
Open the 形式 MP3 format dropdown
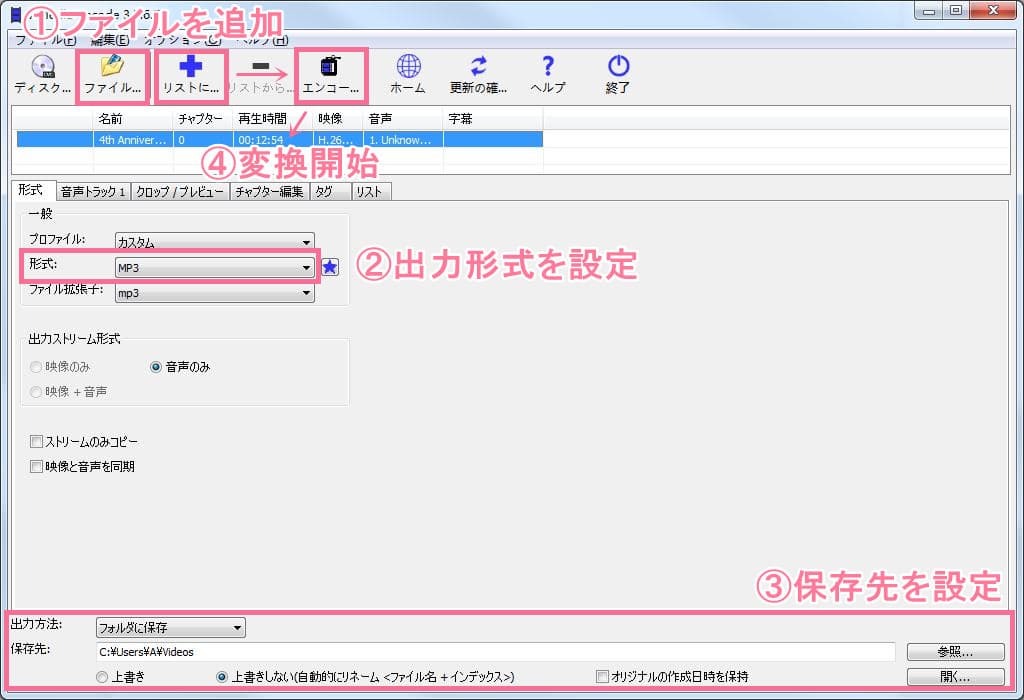(x=214, y=267)
